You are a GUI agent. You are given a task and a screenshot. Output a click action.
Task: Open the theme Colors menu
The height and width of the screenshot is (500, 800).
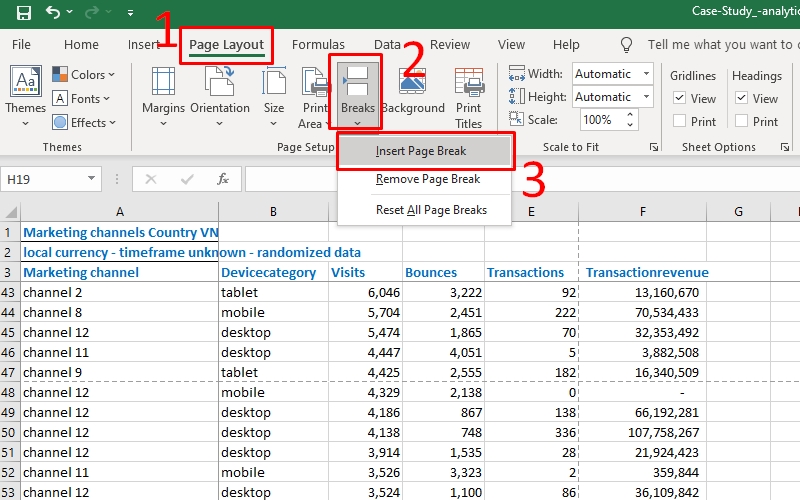point(84,74)
